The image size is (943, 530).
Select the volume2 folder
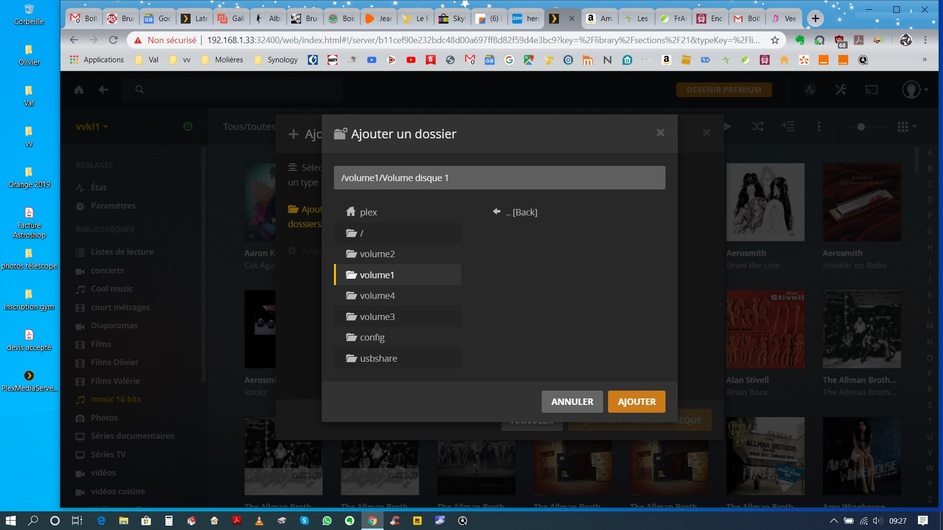[x=398, y=254]
